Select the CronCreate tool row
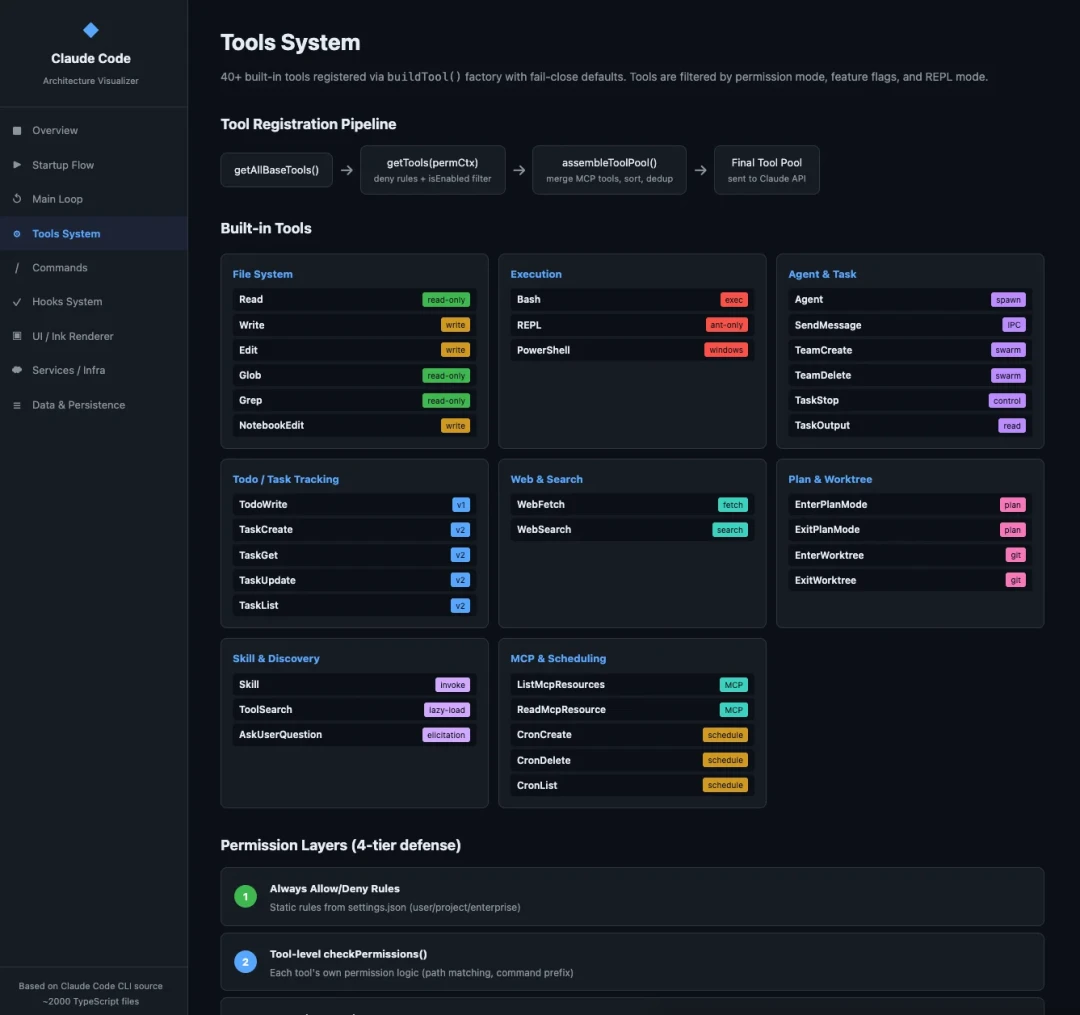 click(x=632, y=735)
